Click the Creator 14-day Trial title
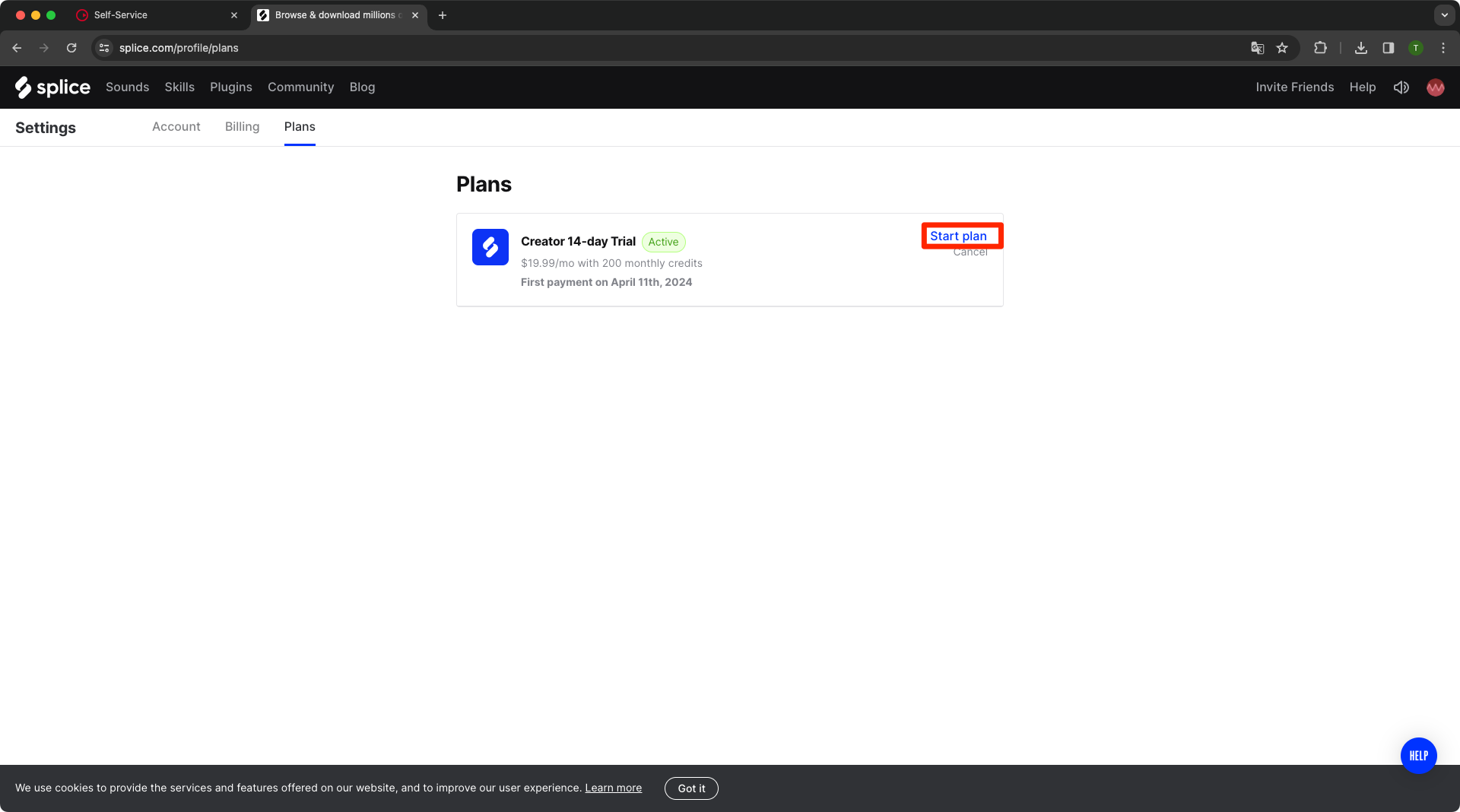This screenshot has width=1460, height=812. coord(578,242)
